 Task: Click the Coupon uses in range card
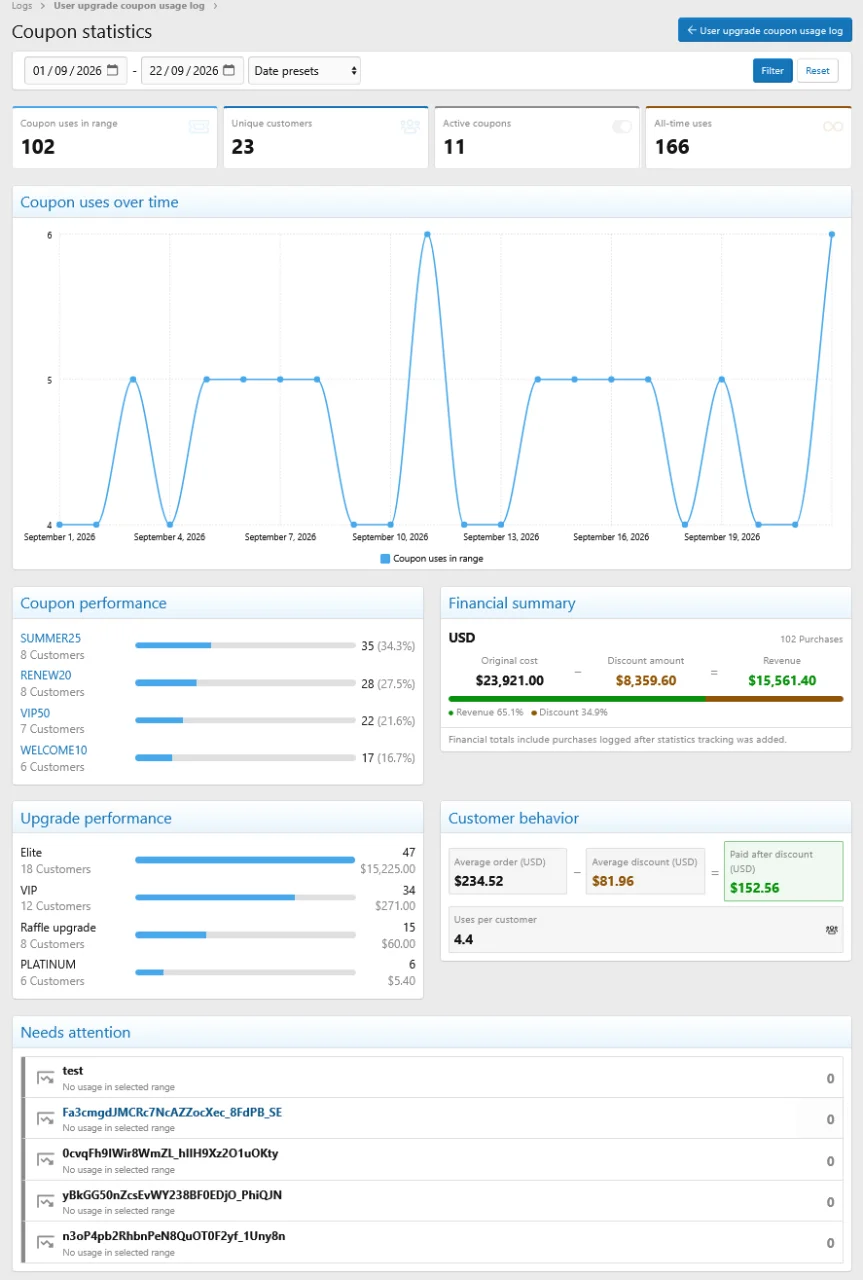(x=114, y=137)
